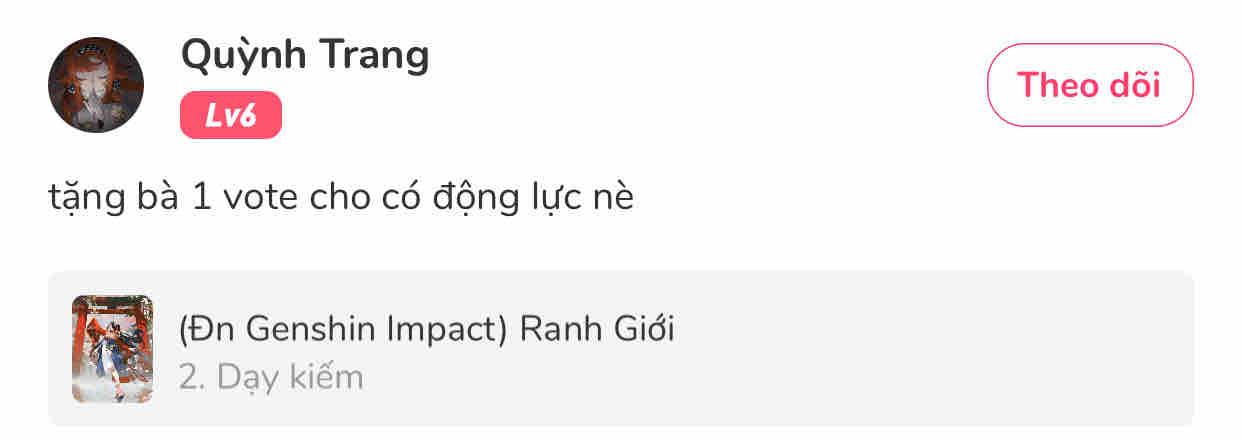Open the story title (Đn Genshin Impact) Ranh Giới
Screen dimensions: 1242x440
tap(426, 329)
